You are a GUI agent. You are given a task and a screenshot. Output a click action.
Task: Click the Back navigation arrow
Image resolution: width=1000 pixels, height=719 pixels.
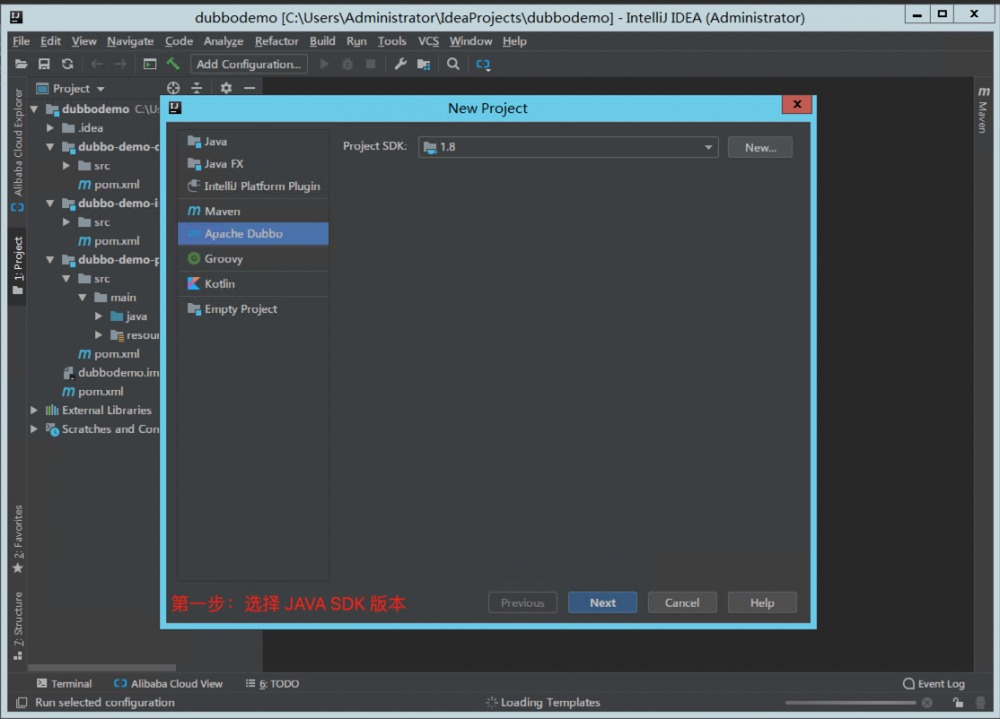pyautogui.click(x=97, y=64)
